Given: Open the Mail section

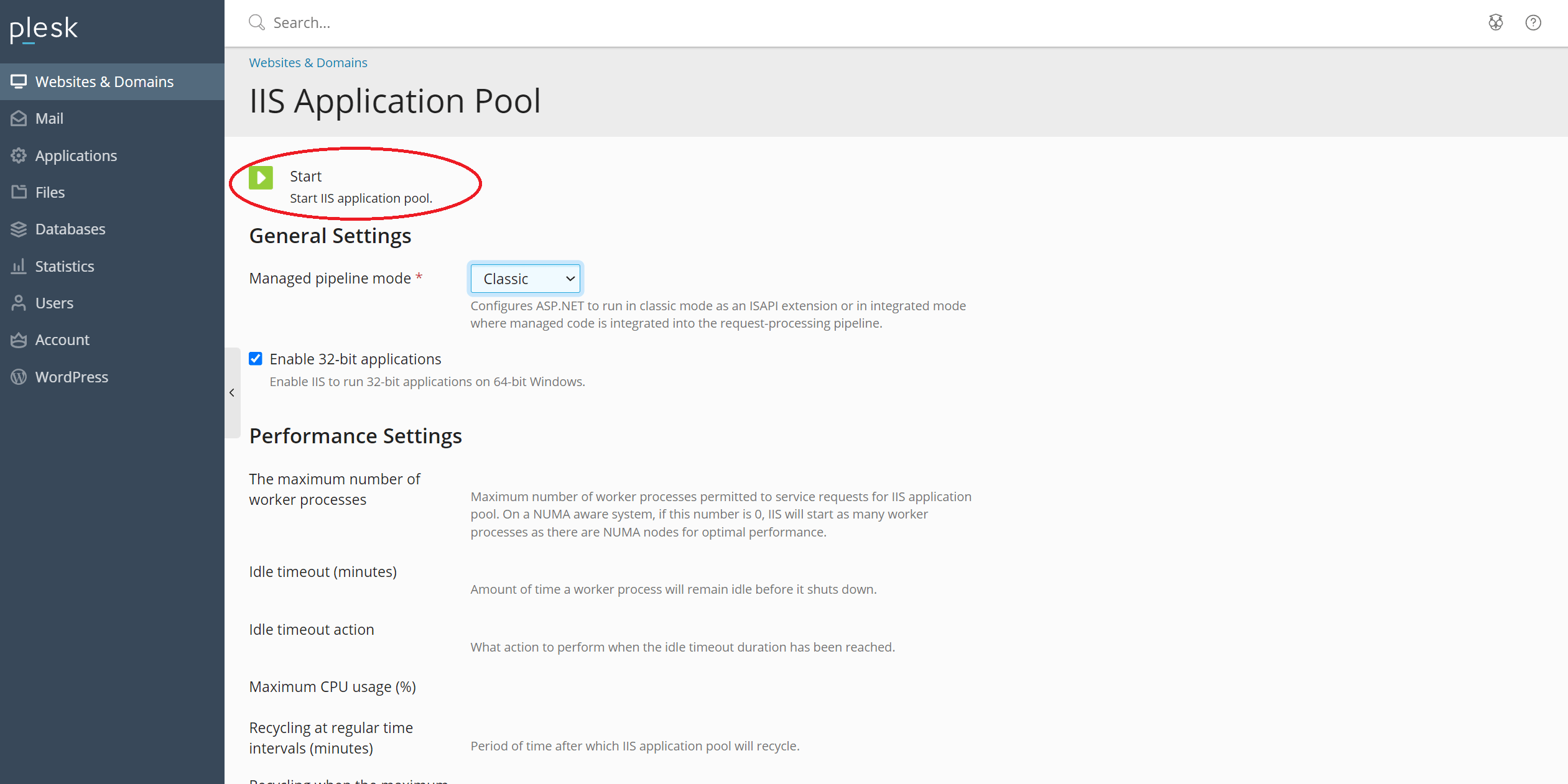Looking at the screenshot, I should pyautogui.click(x=112, y=118).
